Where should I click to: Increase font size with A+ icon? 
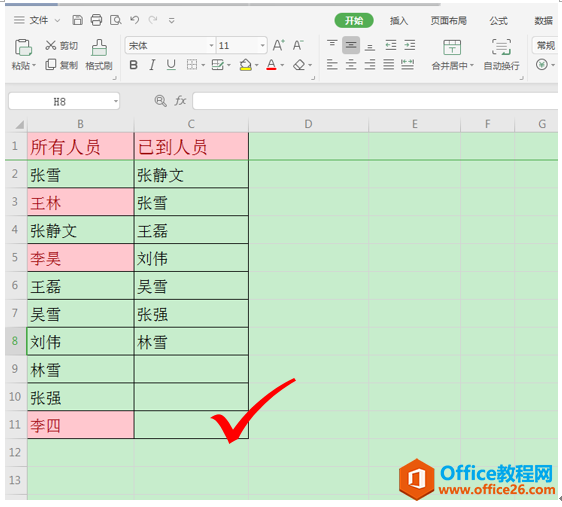(x=278, y=46)
